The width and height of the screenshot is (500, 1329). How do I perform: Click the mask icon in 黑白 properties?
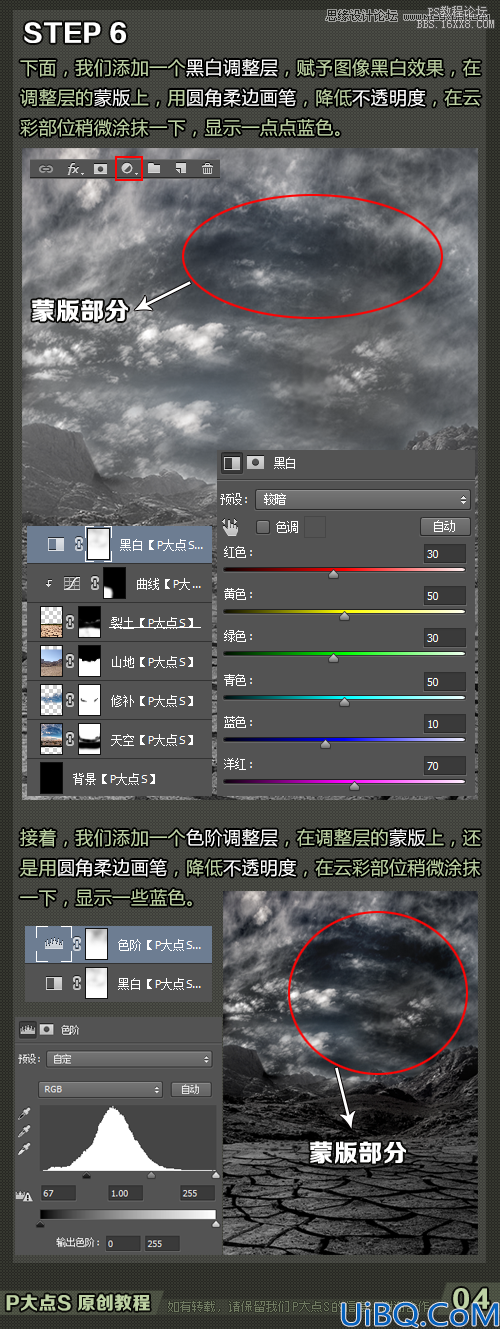pos(256,463)
